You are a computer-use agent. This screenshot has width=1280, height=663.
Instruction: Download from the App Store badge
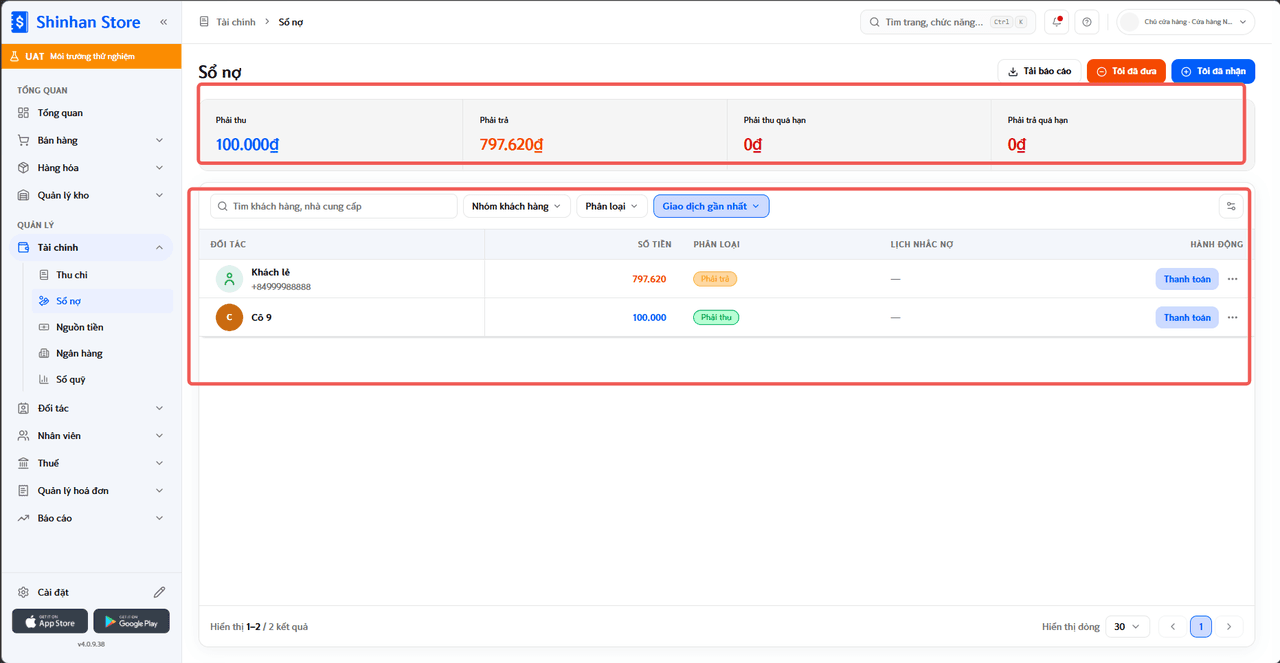(x=50, y=621)
